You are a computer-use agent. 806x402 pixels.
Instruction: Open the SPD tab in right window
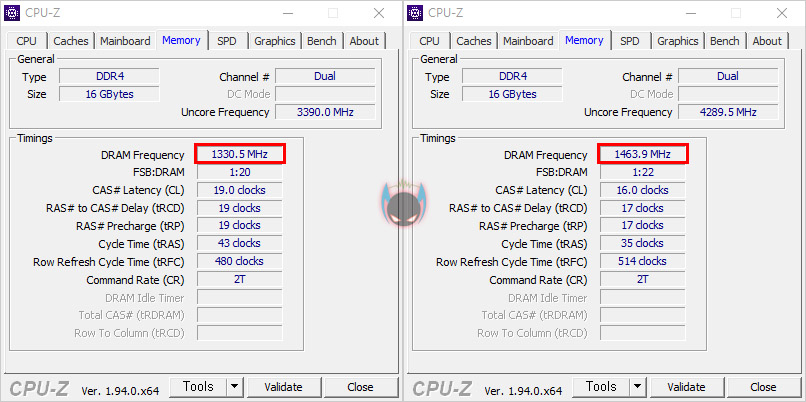click(x=630, y=41)
